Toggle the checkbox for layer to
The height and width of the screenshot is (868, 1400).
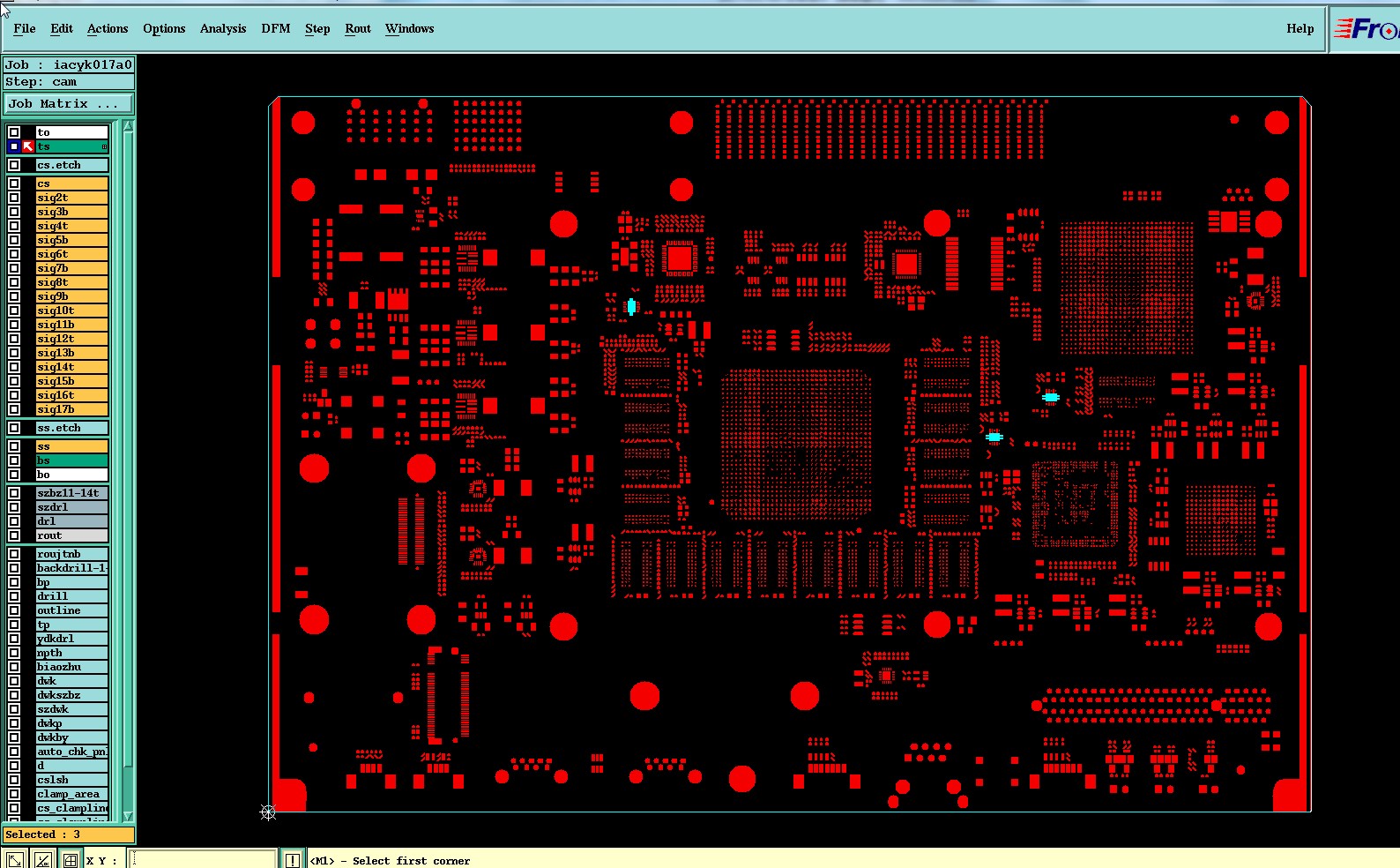click(14, 132)
